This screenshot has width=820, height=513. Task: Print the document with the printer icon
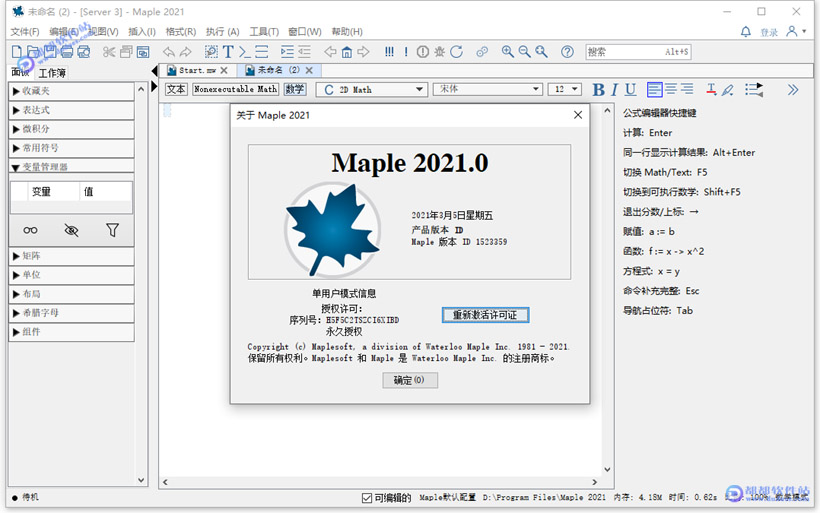coord(67,51)
